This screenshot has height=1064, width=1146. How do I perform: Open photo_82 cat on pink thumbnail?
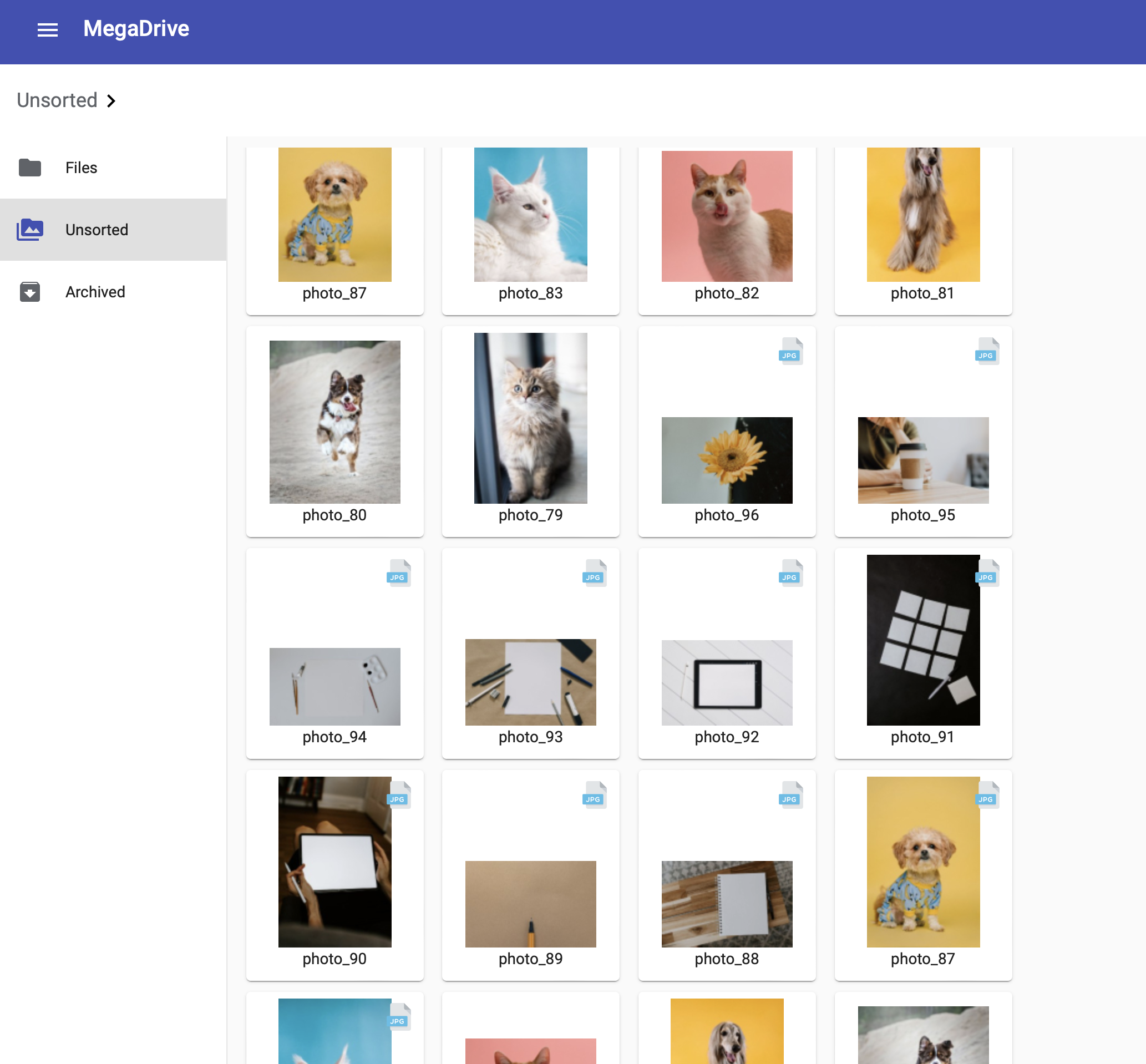(727, 216)
